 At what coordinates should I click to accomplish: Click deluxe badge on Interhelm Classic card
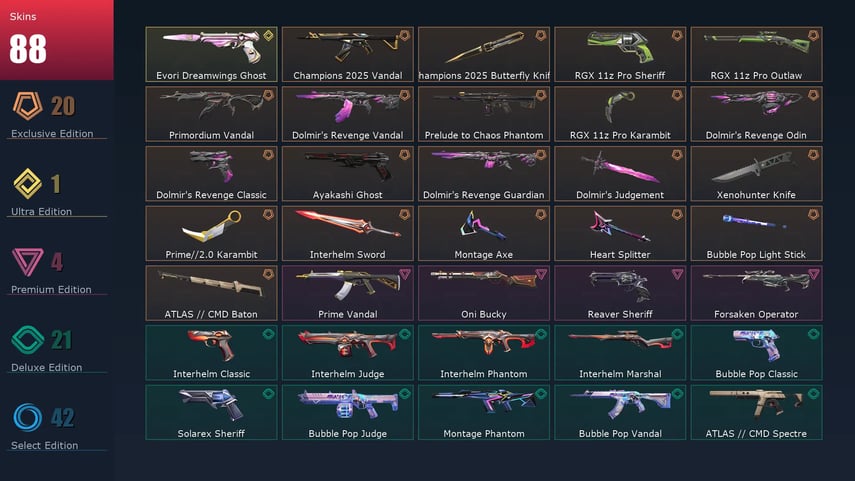[268, 334]
